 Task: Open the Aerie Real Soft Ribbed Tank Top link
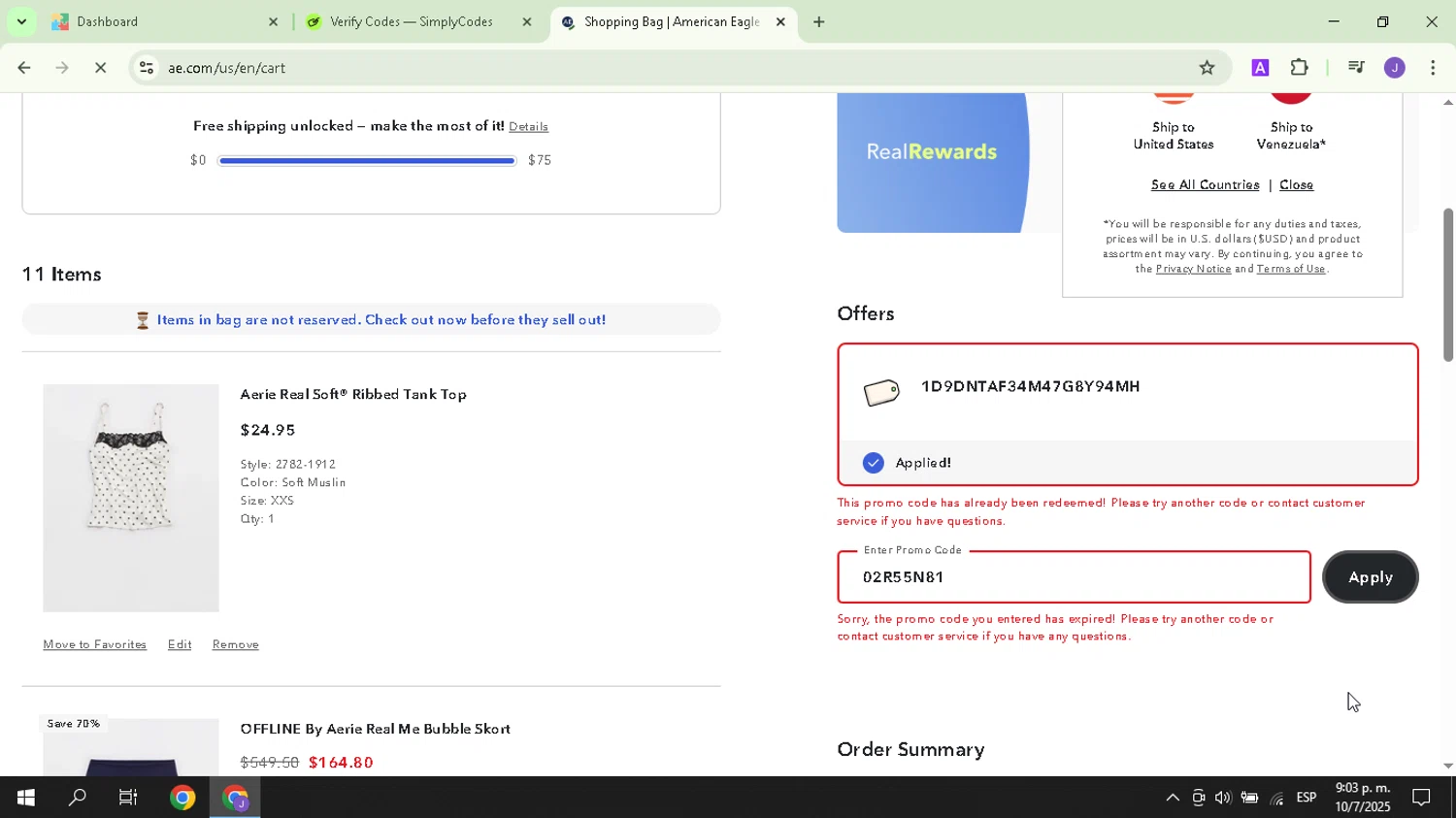click(353, 395)
